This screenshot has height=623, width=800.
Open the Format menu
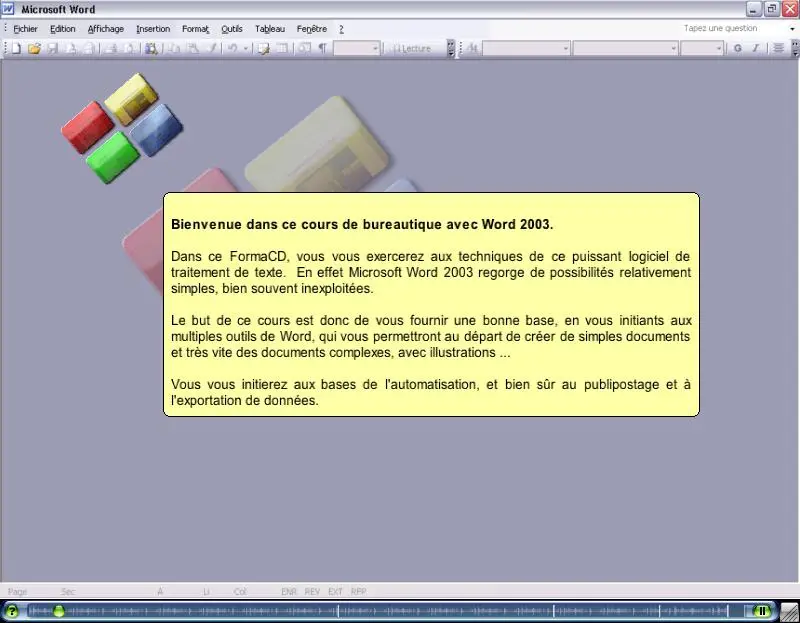(195, 29)
